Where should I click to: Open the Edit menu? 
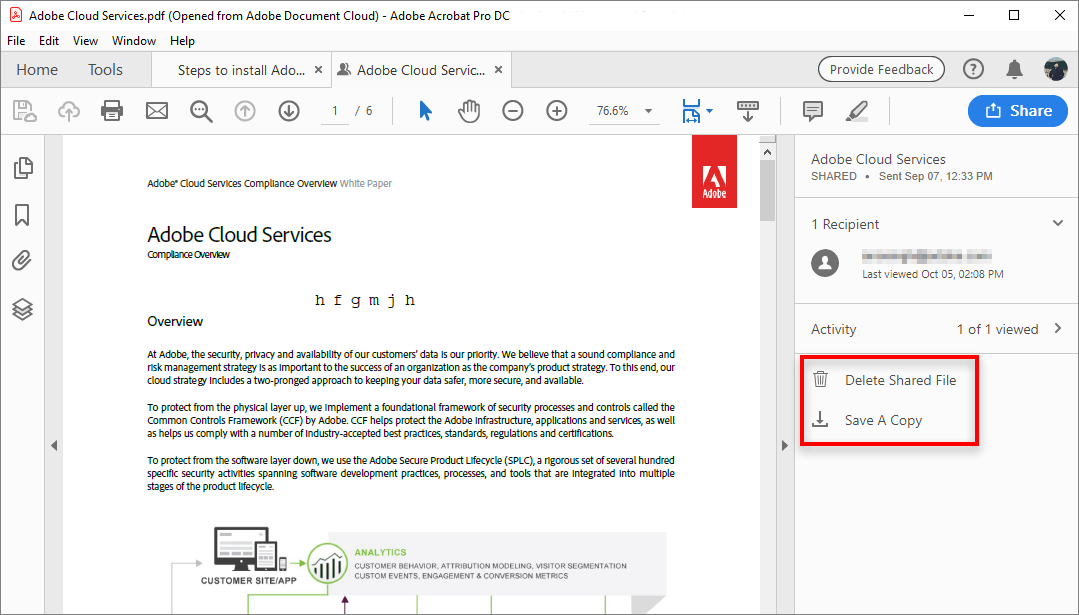tap(48, 41)
